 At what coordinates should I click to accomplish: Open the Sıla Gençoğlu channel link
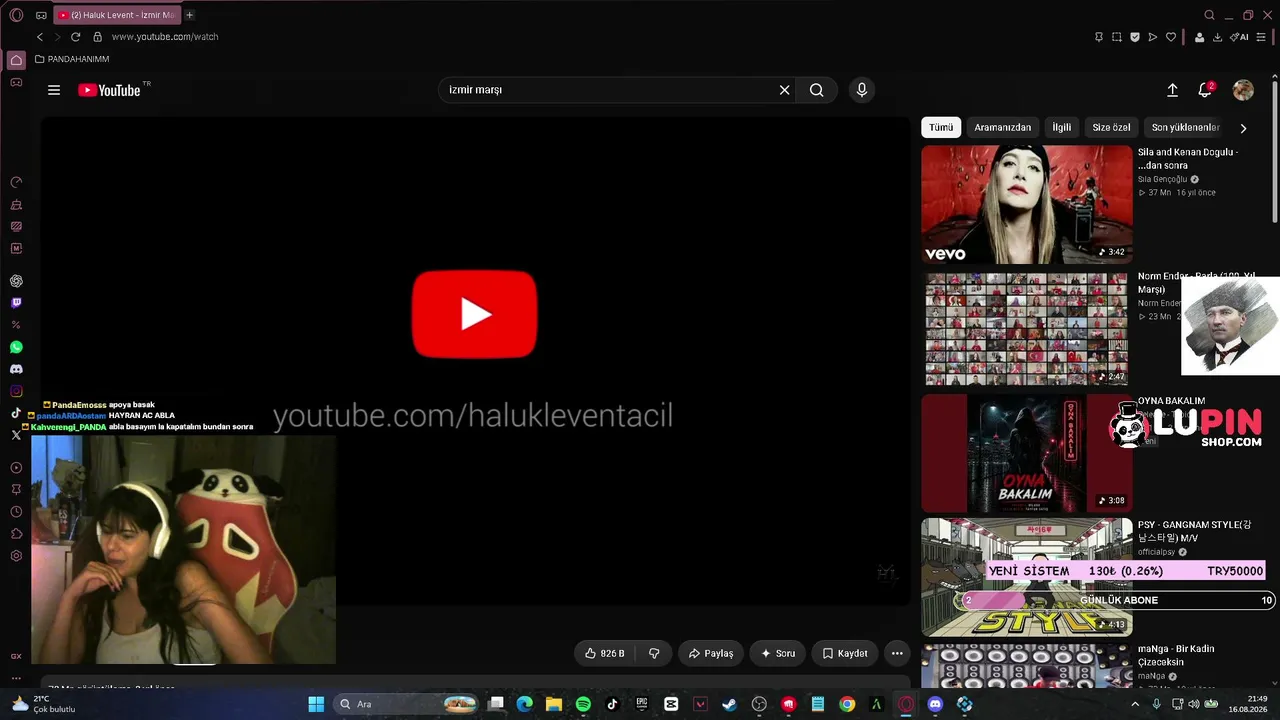point(1162,180)
